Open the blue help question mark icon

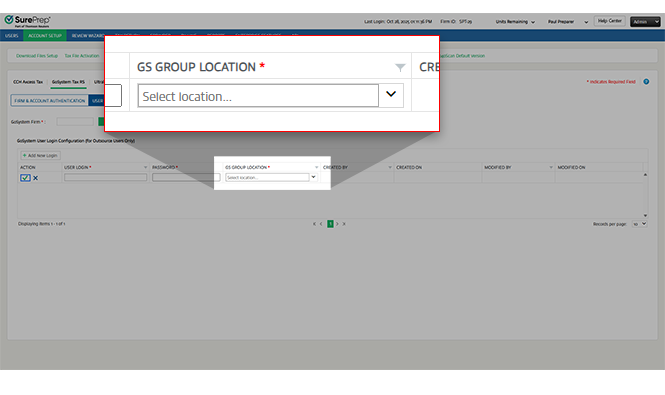(x=646, y=81)
